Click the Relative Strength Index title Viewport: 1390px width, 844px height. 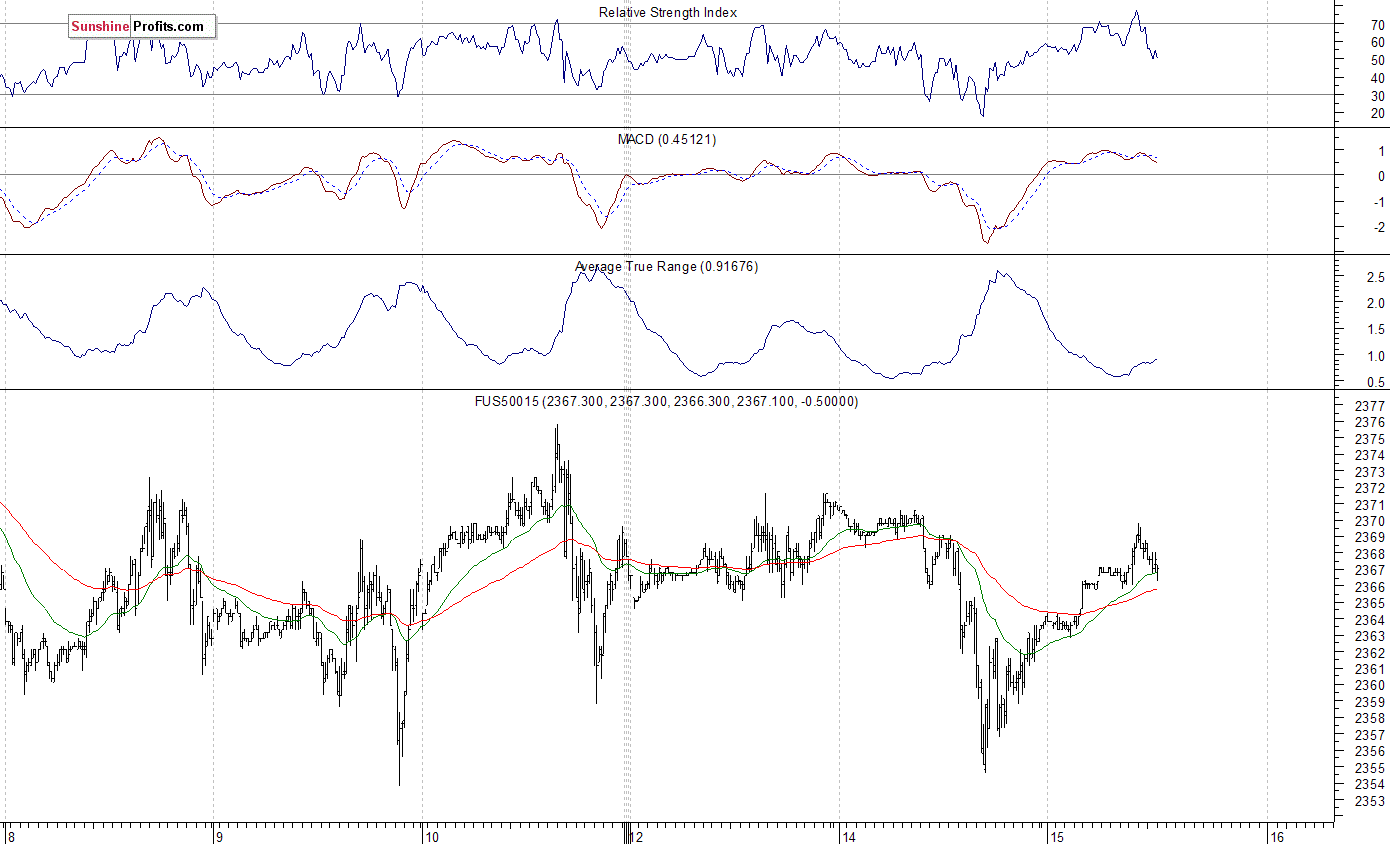(668, 13)
